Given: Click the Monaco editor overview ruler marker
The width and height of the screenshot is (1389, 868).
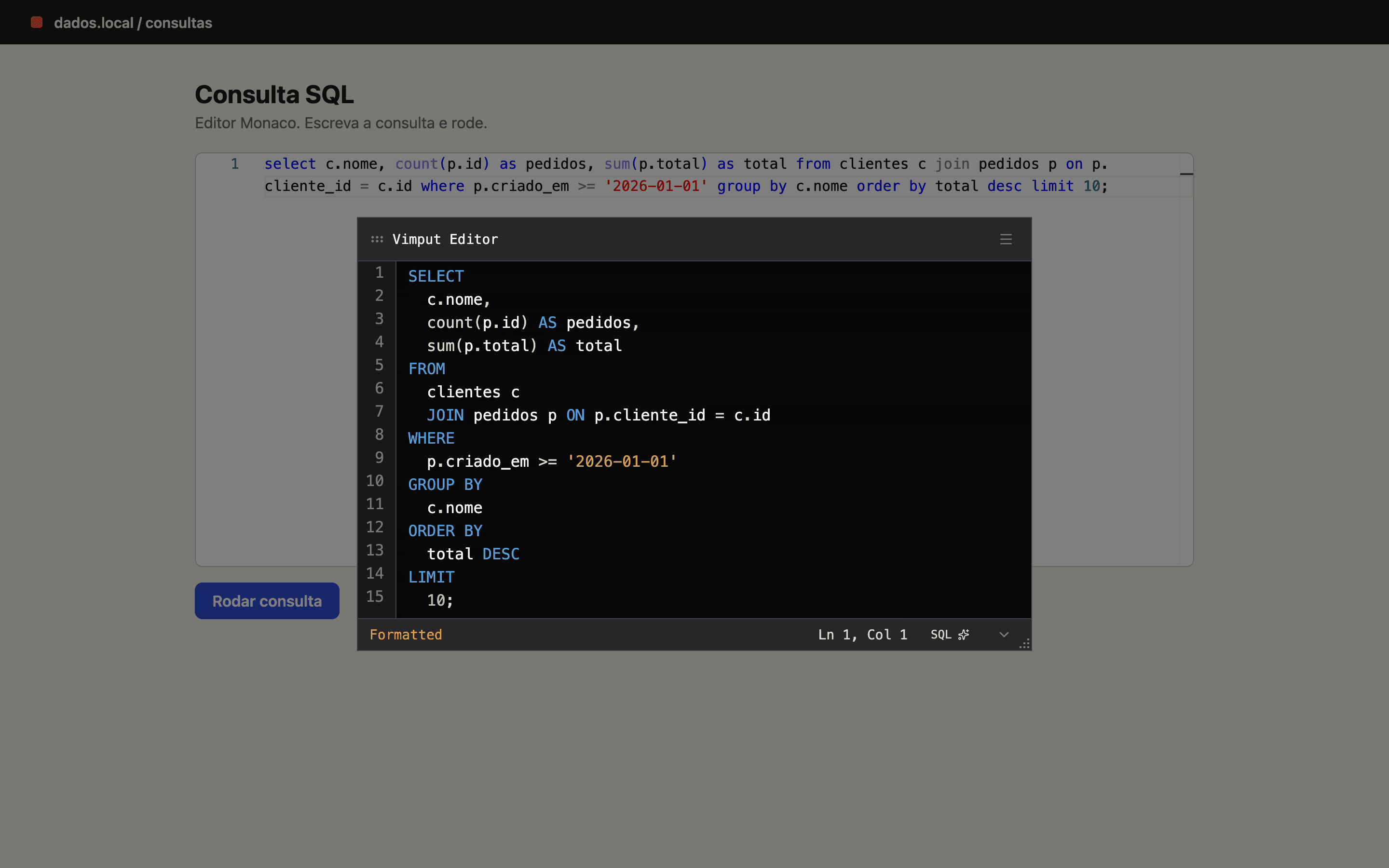Looking at the screenshot, I should [1186, 174].
